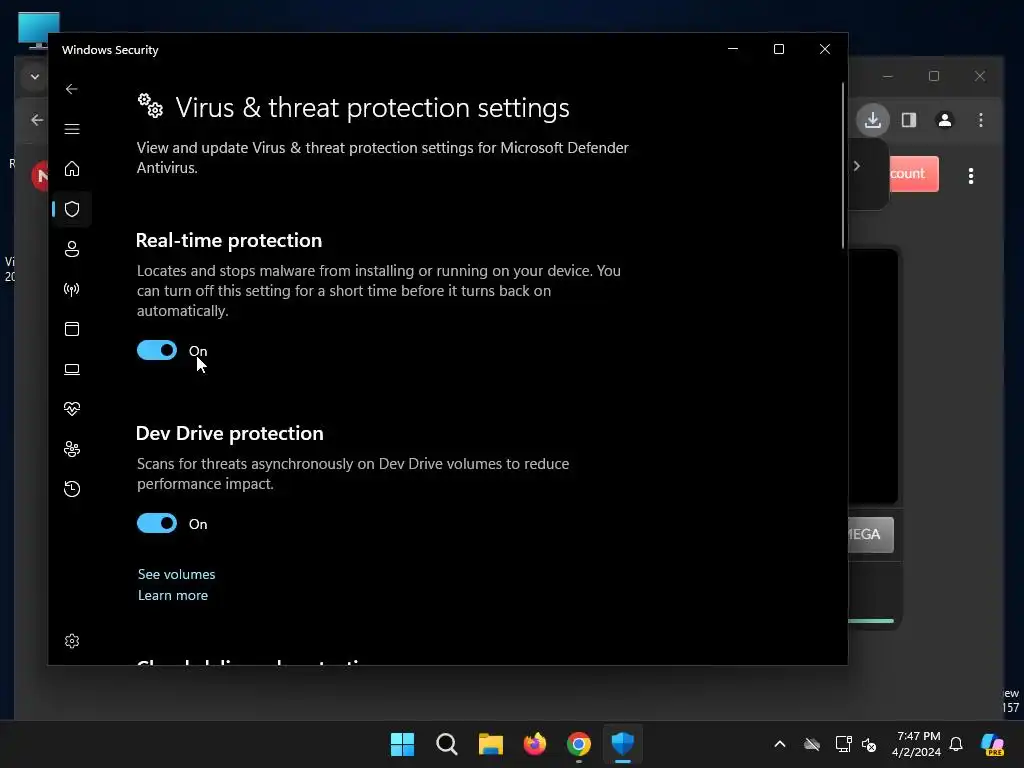The height and width of the screenshot is (768, 1024).
Task: Click the muted volume tray icon
Action: pyautogui.click(x=869, y=744)
